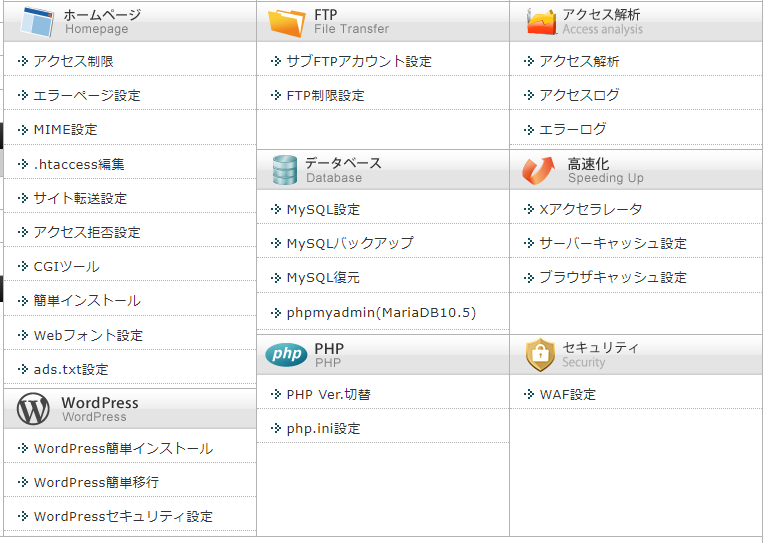The height and width of the screenshot is (543, 767).
Task: Open Xアクセラレータ link
Action: pyautogui.click(x=591, y=209)
